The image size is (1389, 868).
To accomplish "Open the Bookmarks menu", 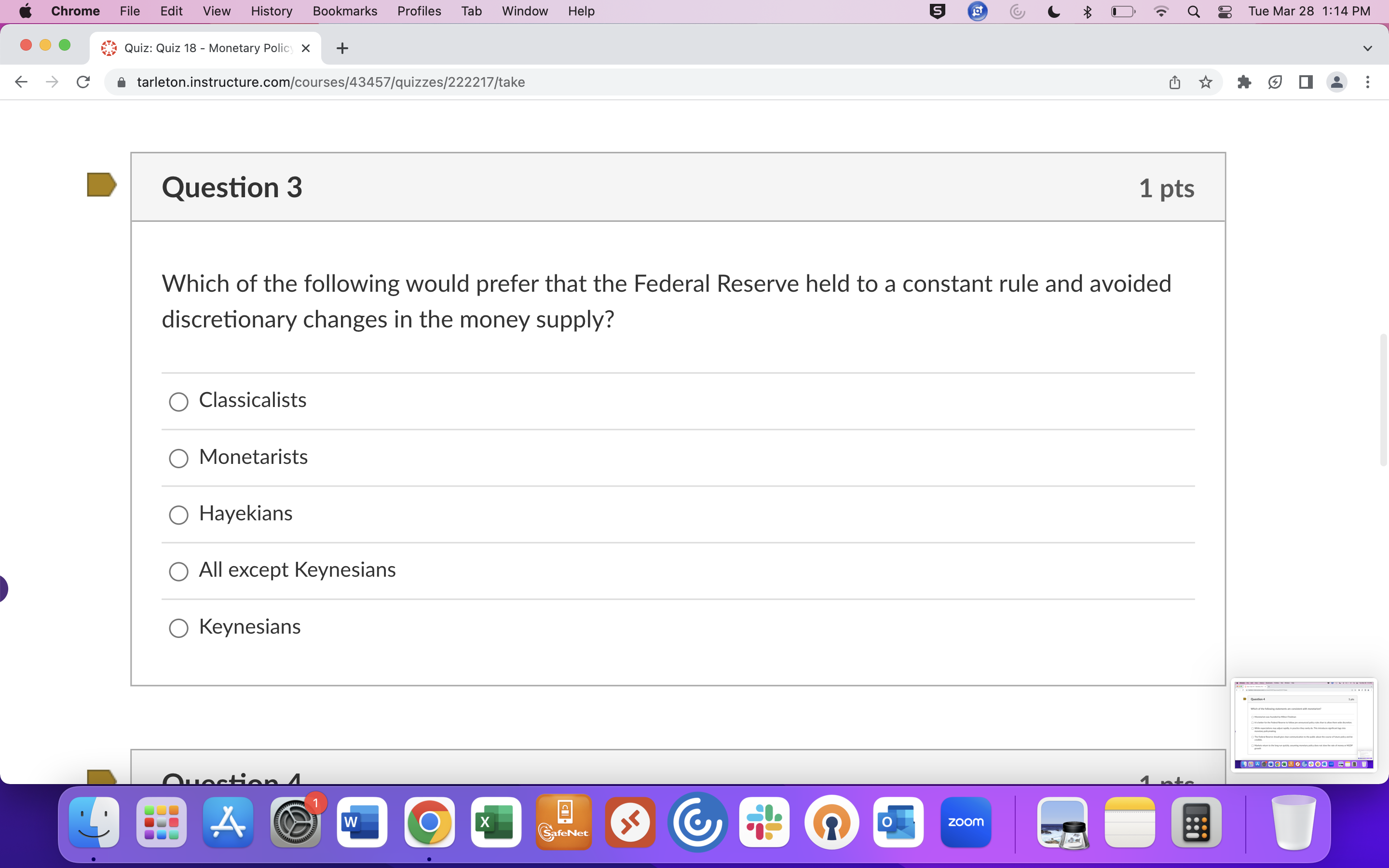I will click(x=344, y=11).
